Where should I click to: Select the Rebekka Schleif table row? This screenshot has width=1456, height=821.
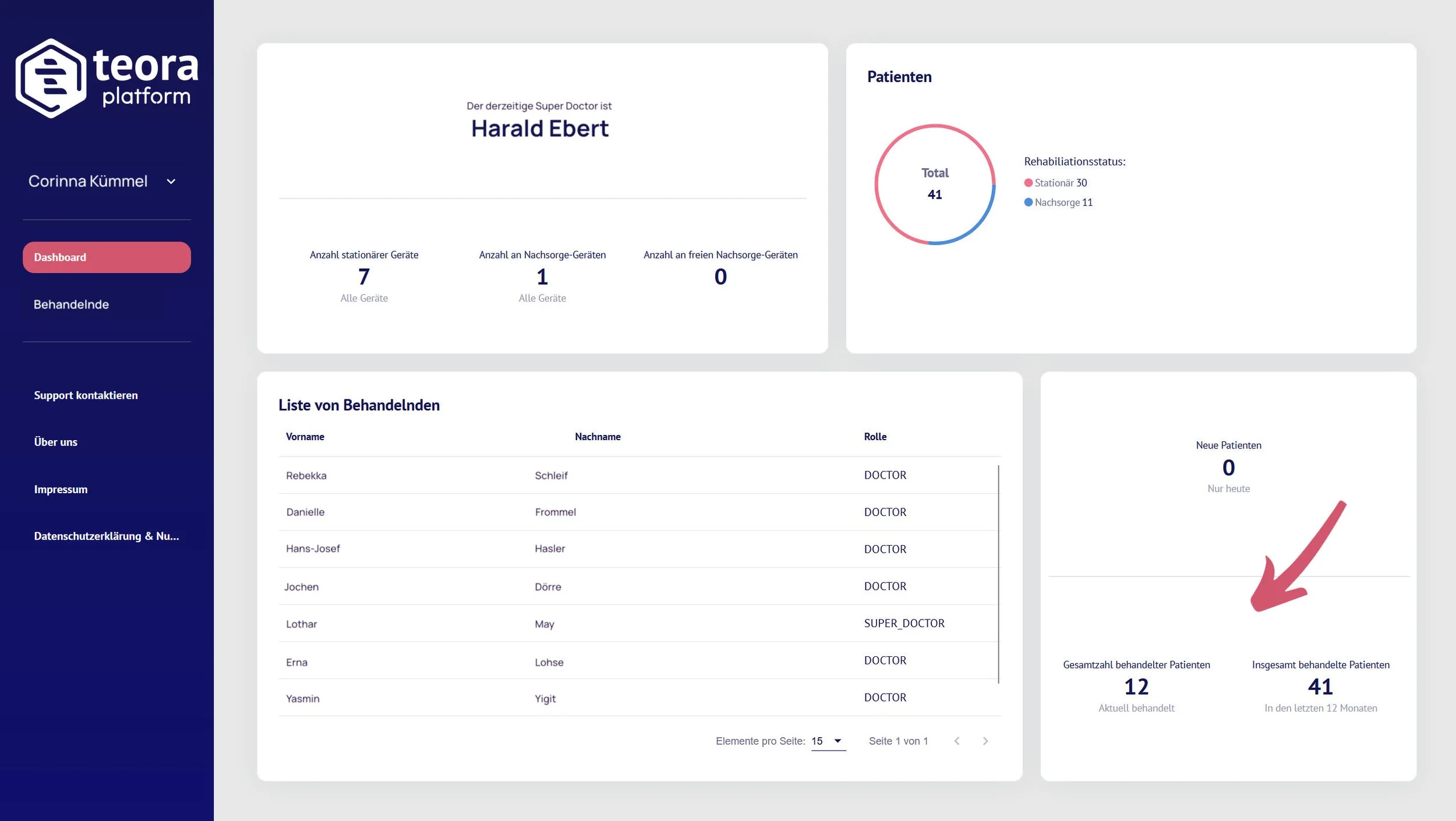pos(639,475)
